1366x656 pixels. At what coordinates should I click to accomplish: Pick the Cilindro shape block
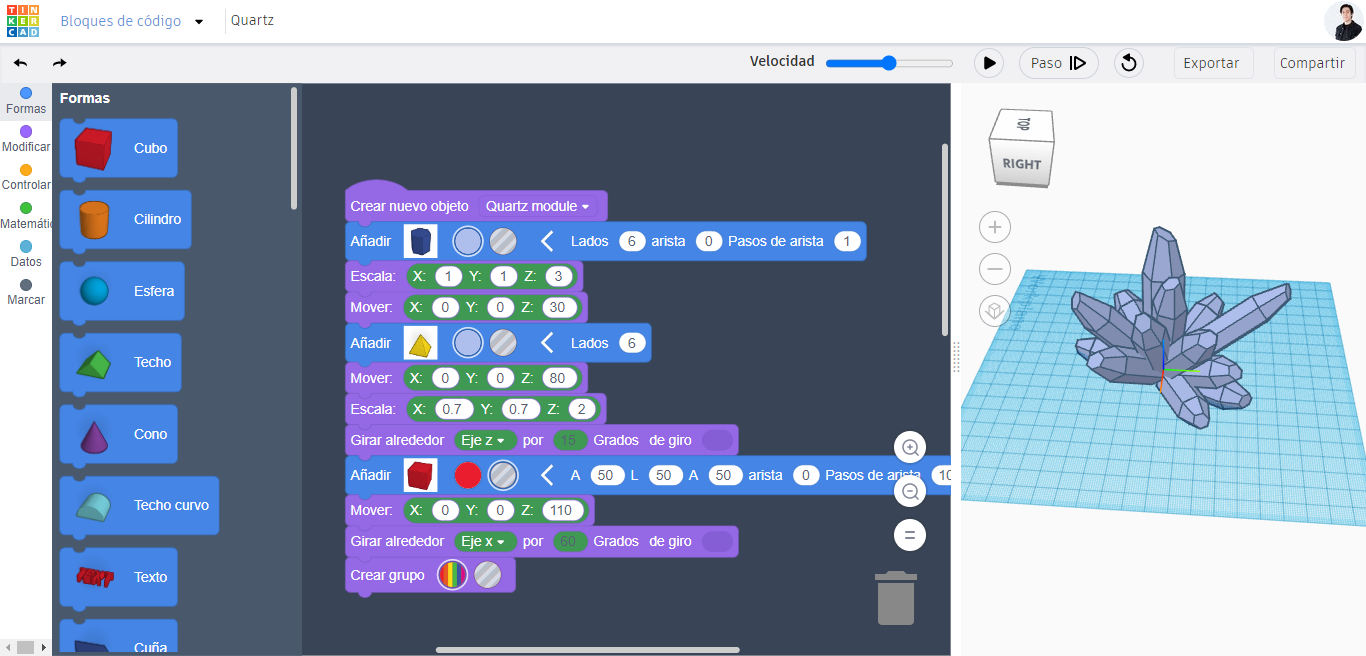[125, 219]
